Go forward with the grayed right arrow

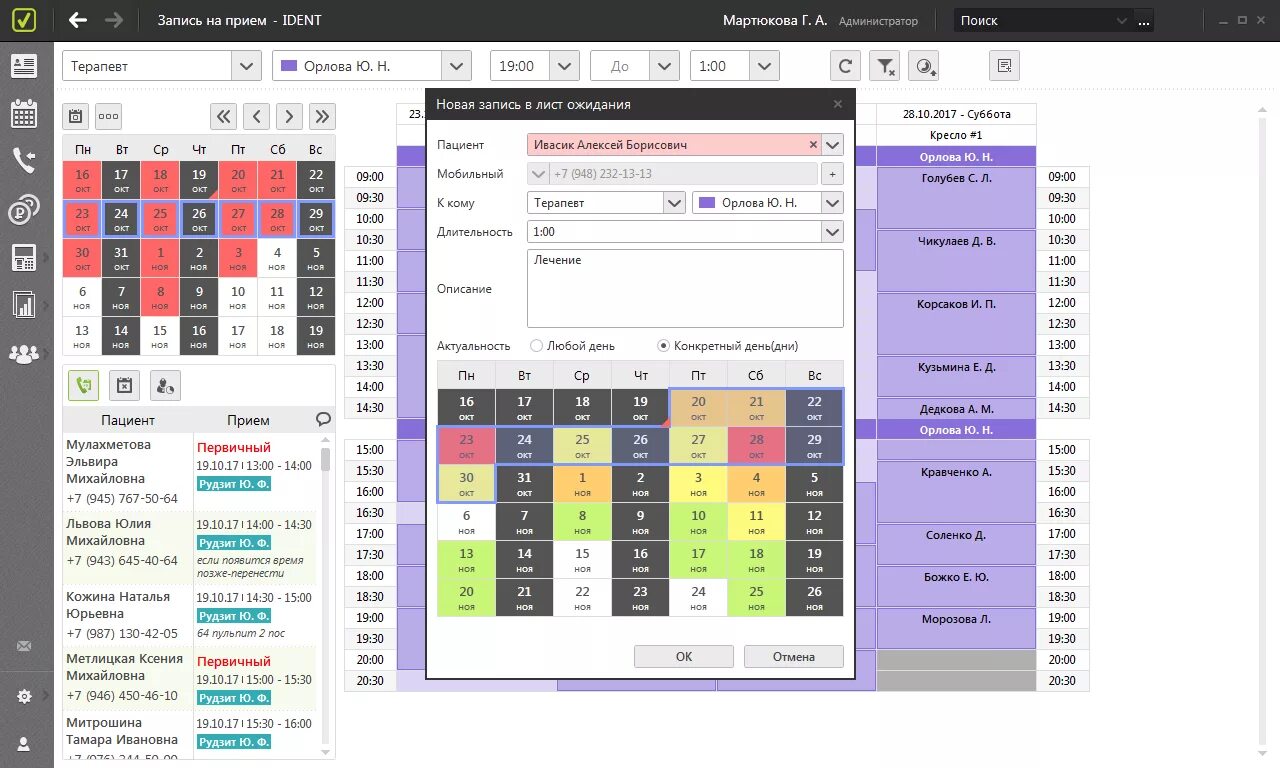coord(114,20)
